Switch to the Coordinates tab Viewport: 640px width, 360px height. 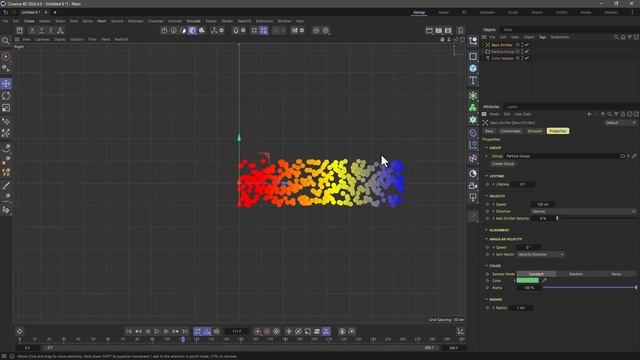(510, 131)
